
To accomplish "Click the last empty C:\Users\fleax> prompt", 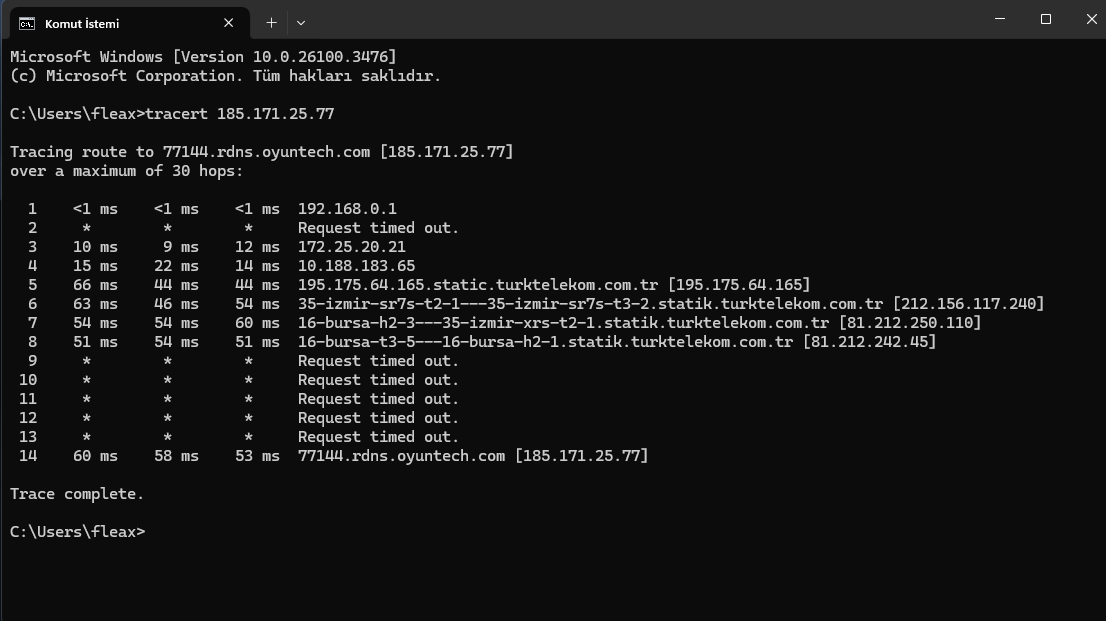I will tap(78, 532).
